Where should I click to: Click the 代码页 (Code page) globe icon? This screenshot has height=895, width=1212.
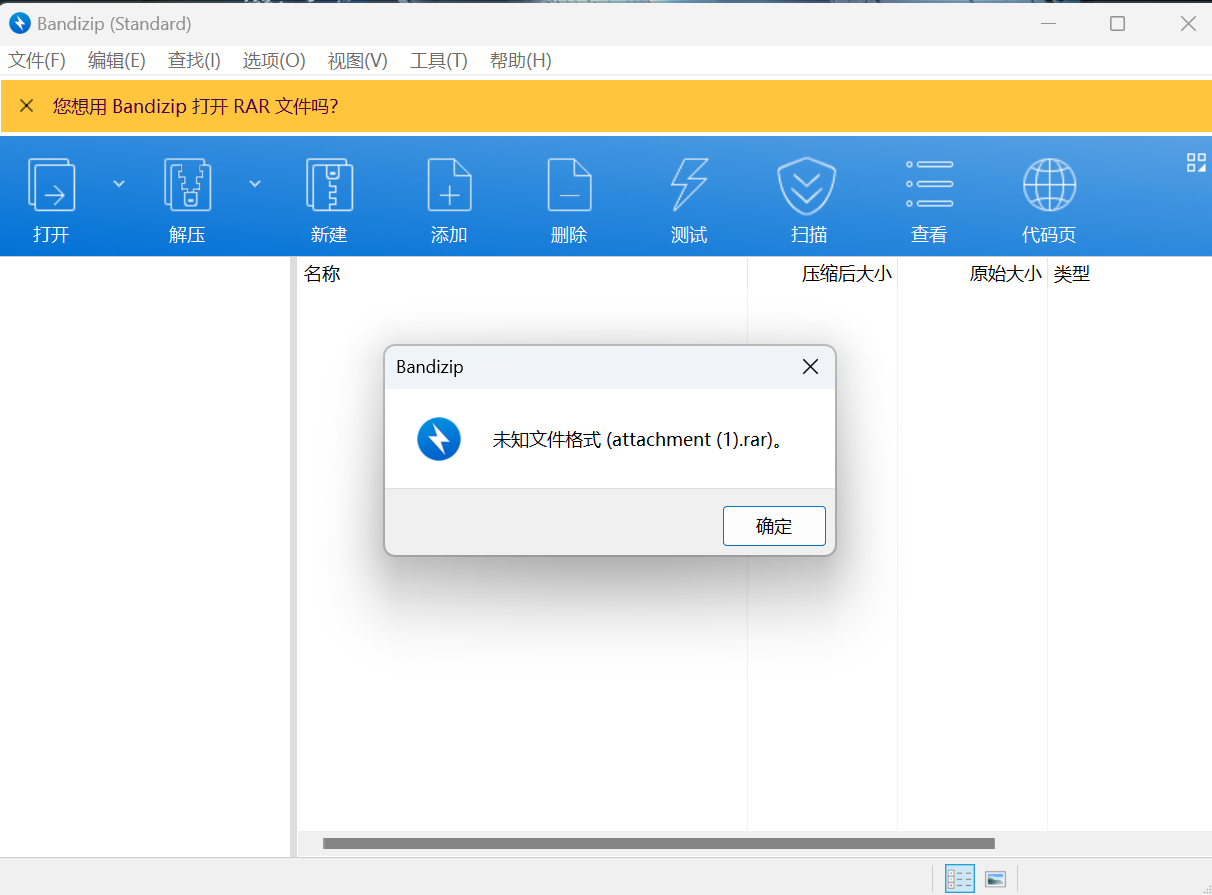pyautogui.click(x=1049, y=185)
